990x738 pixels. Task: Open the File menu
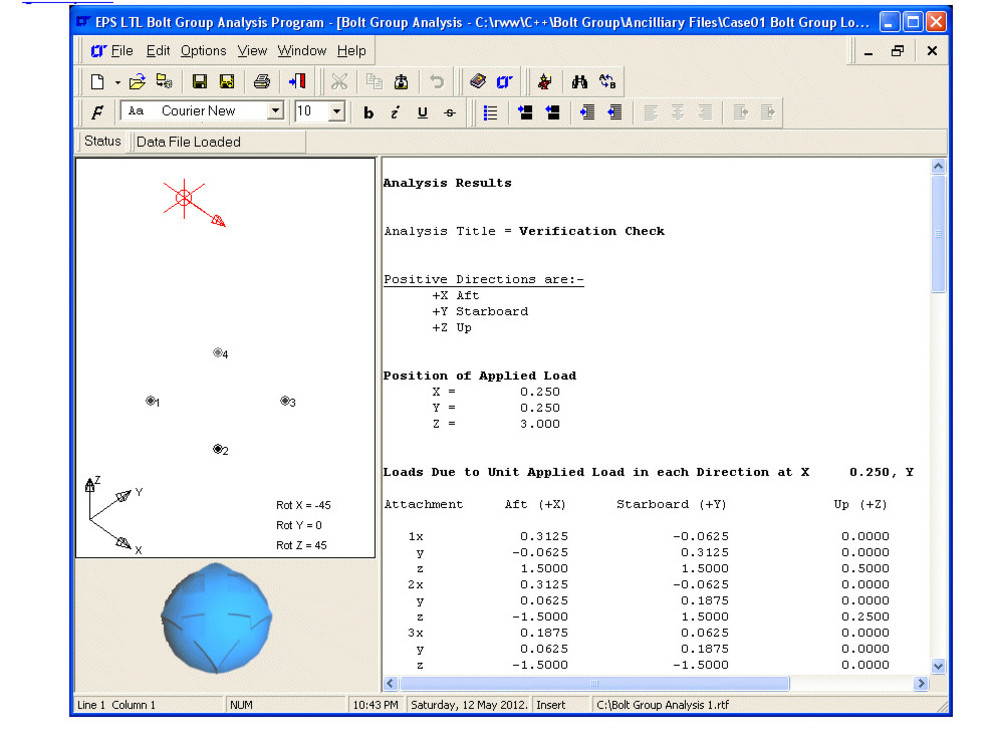pyautogui.click(x=122, y=51)
